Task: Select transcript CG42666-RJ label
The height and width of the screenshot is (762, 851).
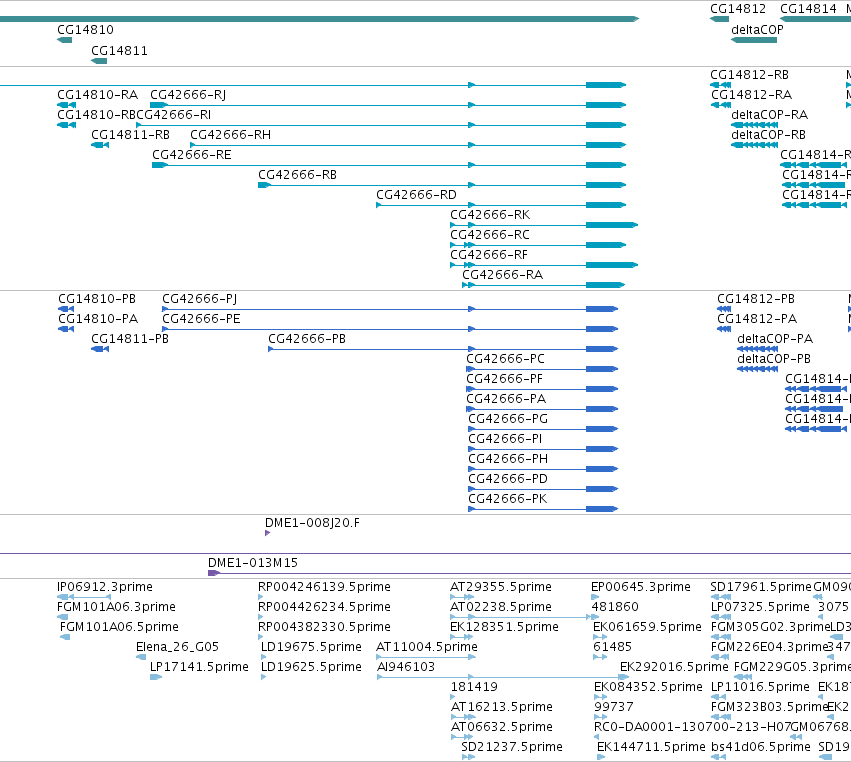Action: pos(188,95)
